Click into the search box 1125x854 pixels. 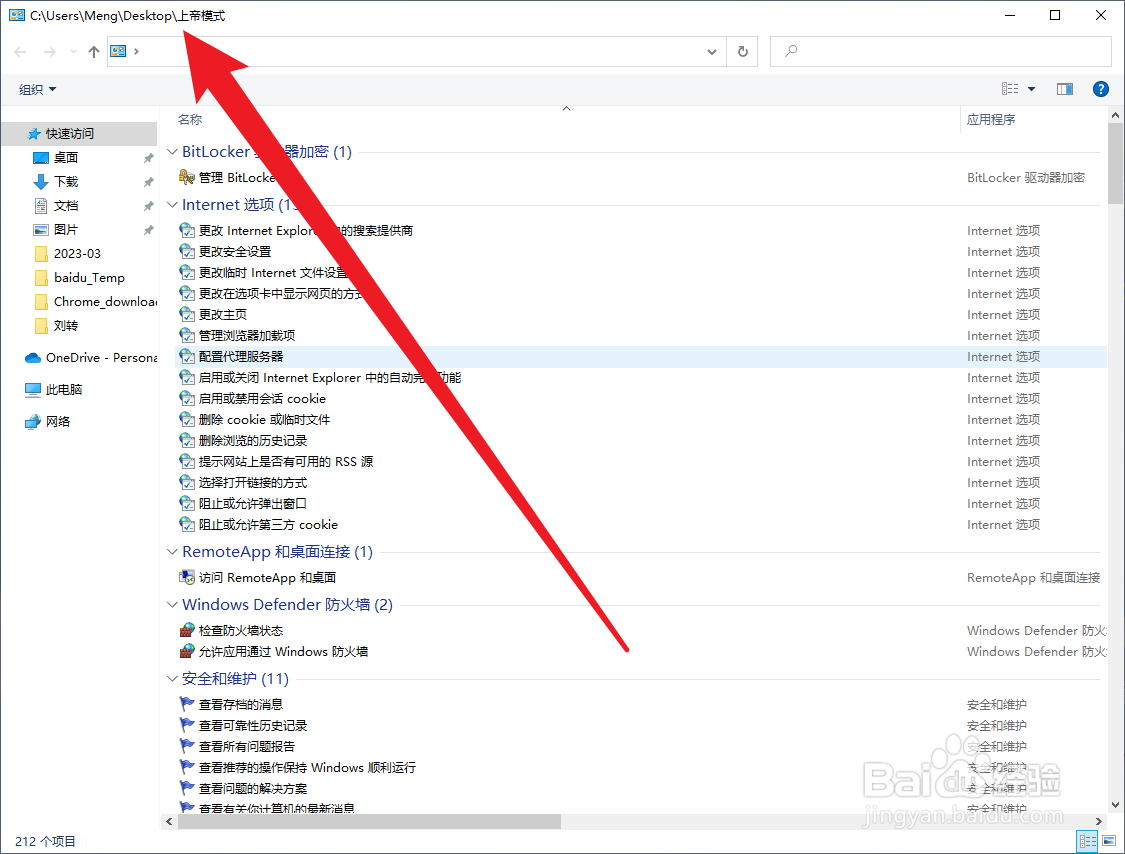coord(941,52)
